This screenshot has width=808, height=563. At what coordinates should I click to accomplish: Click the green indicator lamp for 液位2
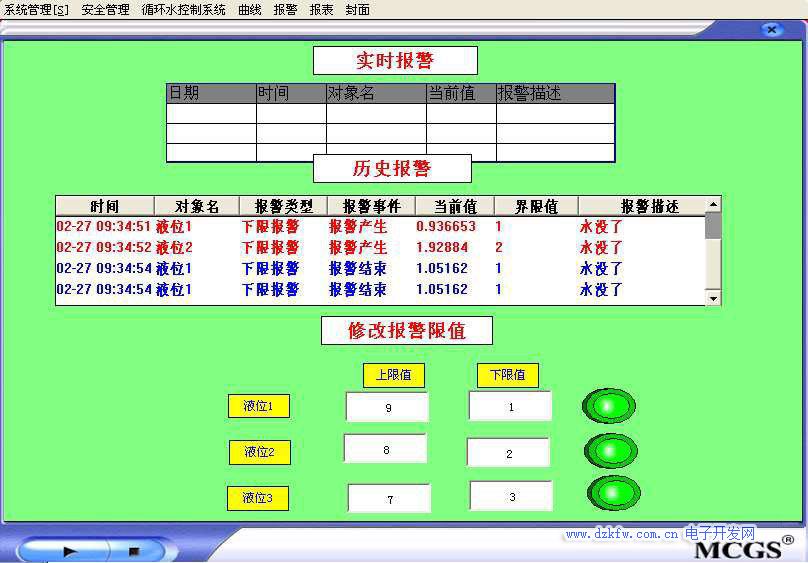click(x=610, y=451)
